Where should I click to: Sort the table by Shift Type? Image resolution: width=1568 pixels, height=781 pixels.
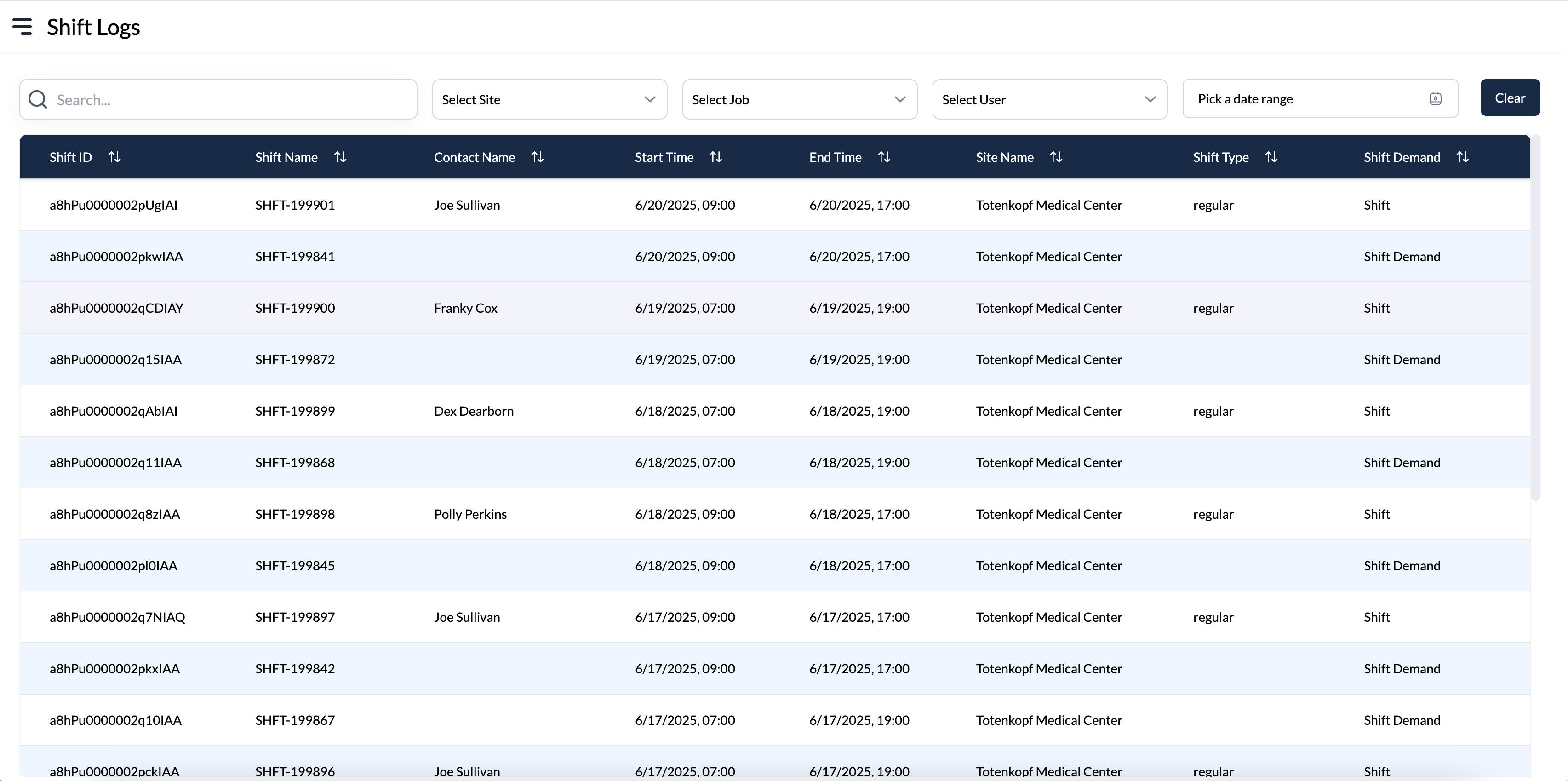(x=1271, y=156)
